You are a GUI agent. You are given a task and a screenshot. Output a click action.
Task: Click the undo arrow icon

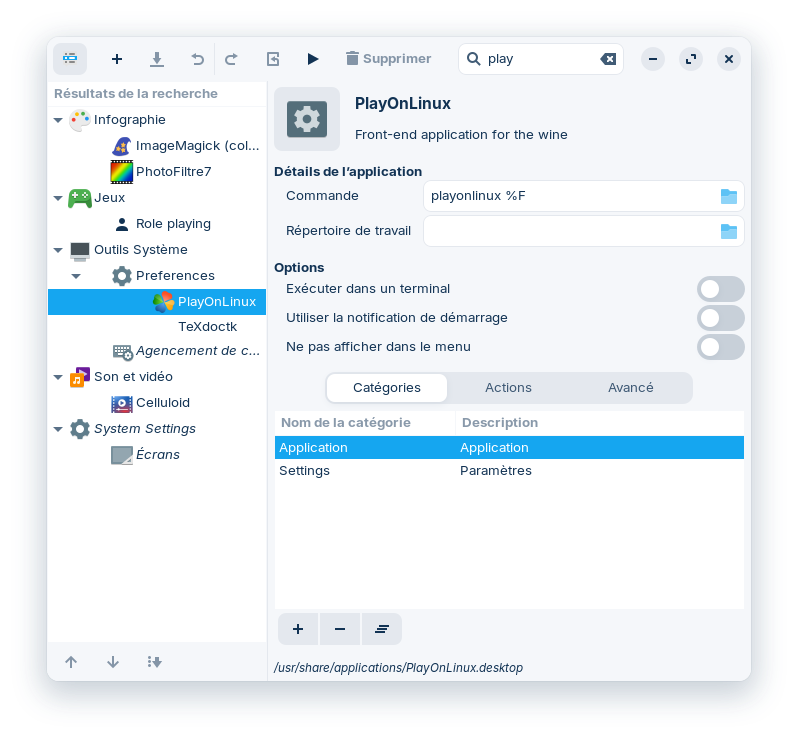(197, 59)
